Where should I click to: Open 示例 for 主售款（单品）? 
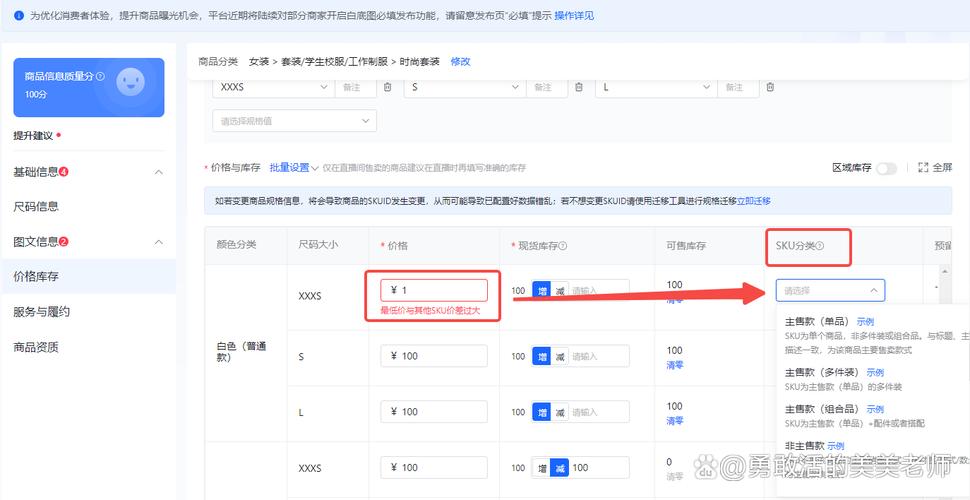point(865,322)
